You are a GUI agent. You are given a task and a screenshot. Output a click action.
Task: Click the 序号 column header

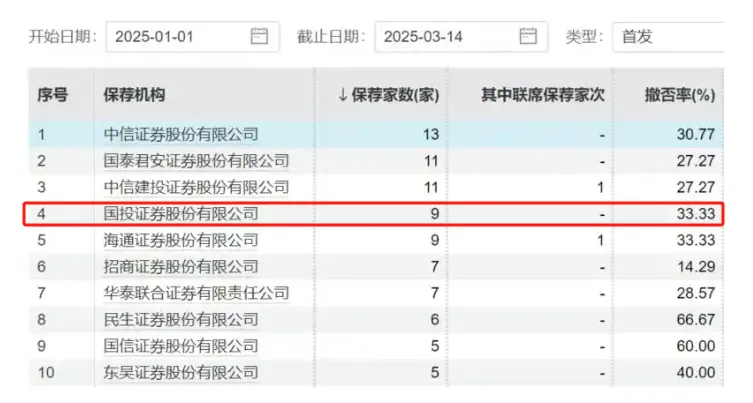pyautogui.click(x=53, y=95)
